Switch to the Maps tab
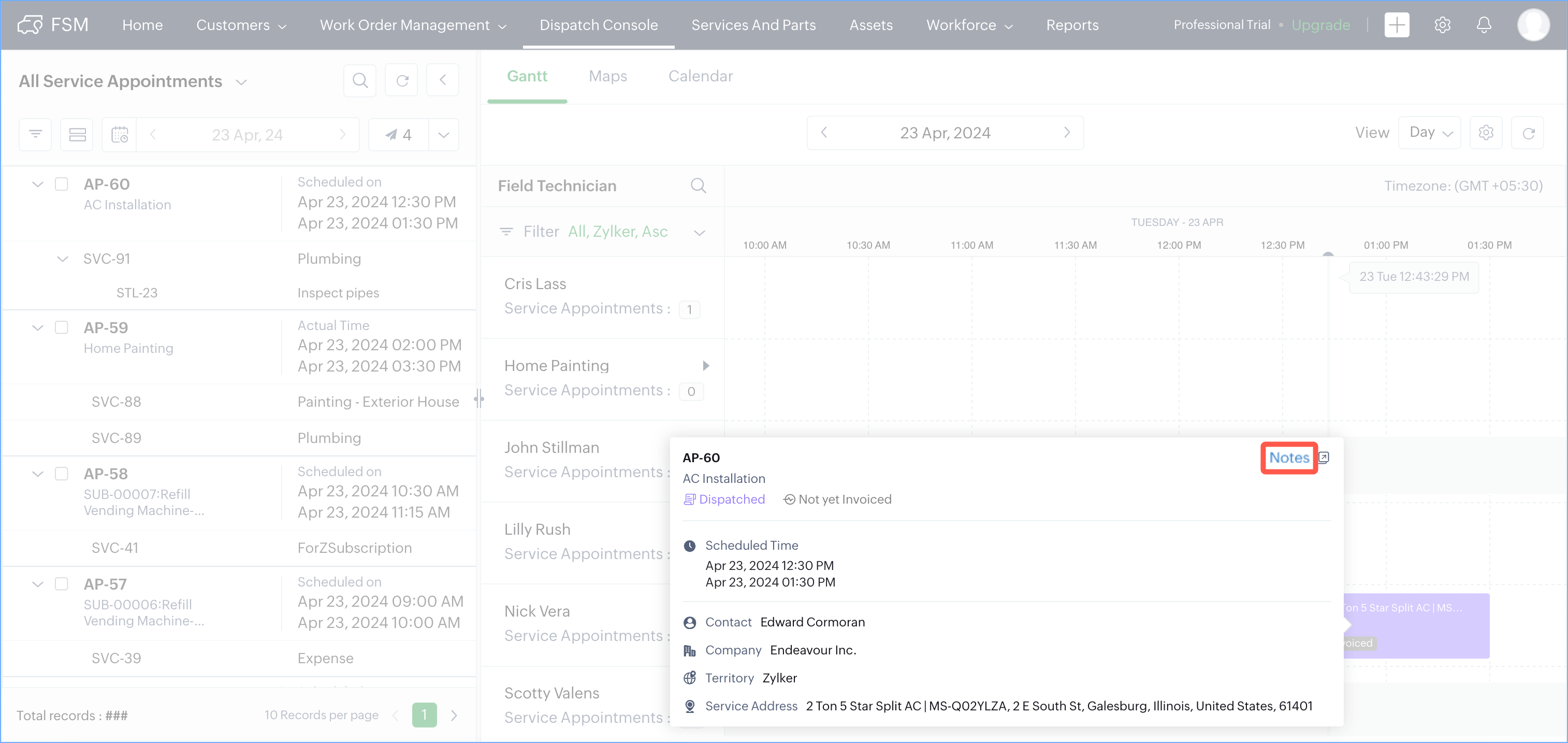 click(x=607, y=76)
